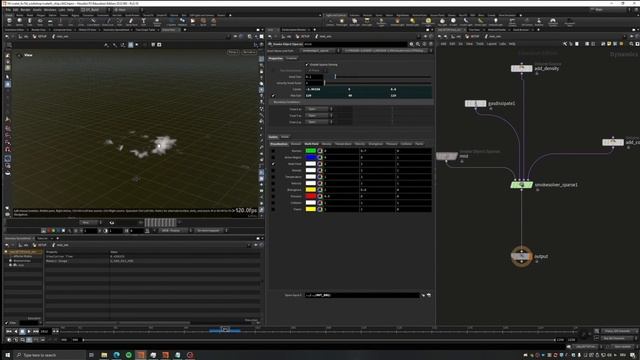
Task: Select the Torus shelf tool
Action: pos(40,21)
